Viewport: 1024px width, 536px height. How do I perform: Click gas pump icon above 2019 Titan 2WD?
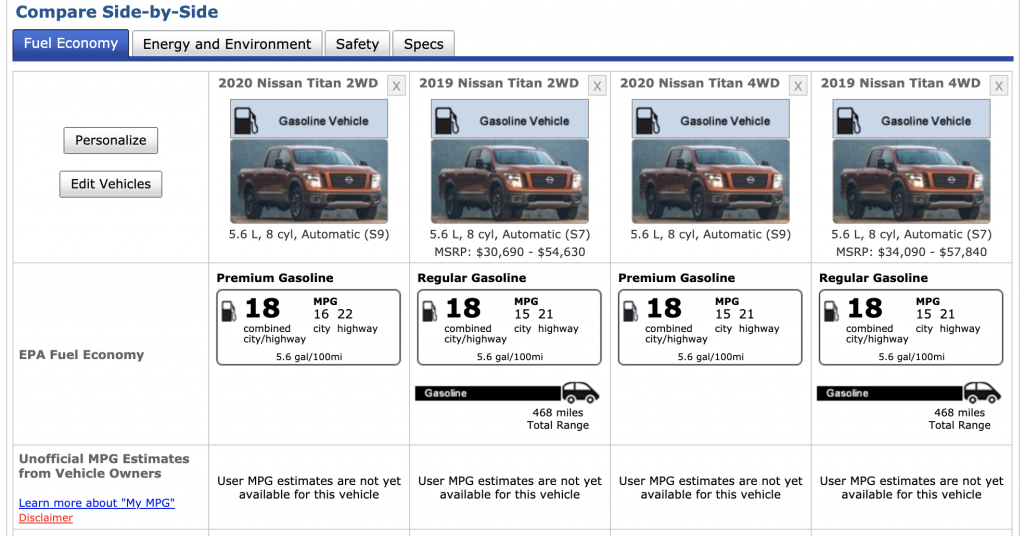click(447, 121)
